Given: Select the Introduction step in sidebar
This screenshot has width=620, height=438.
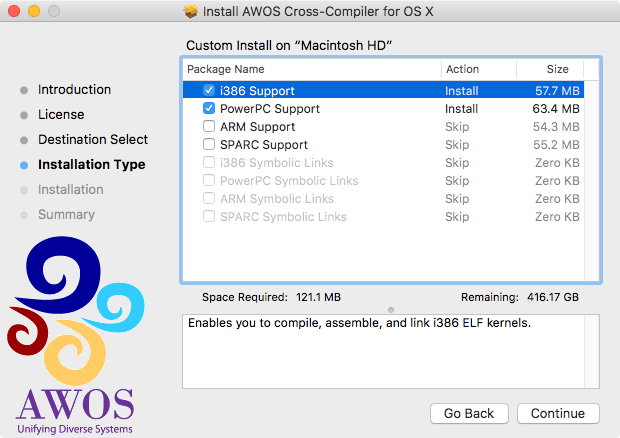Looking at the screenshot, I should (x=74, y=90).
